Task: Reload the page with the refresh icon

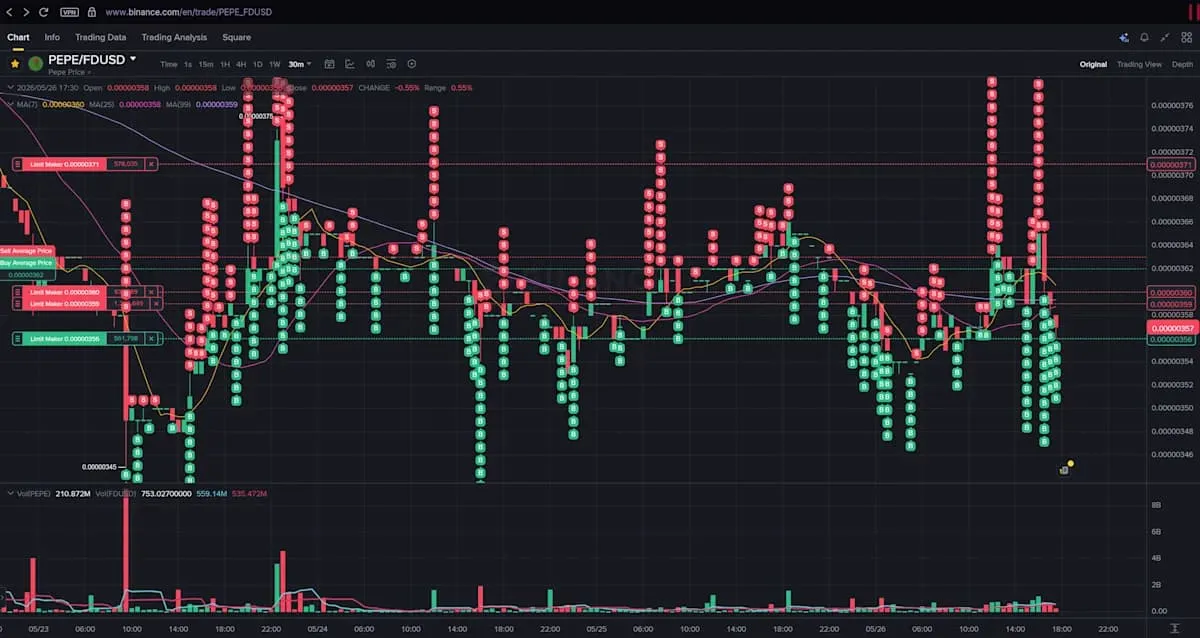Action: (x=44, y=12)
